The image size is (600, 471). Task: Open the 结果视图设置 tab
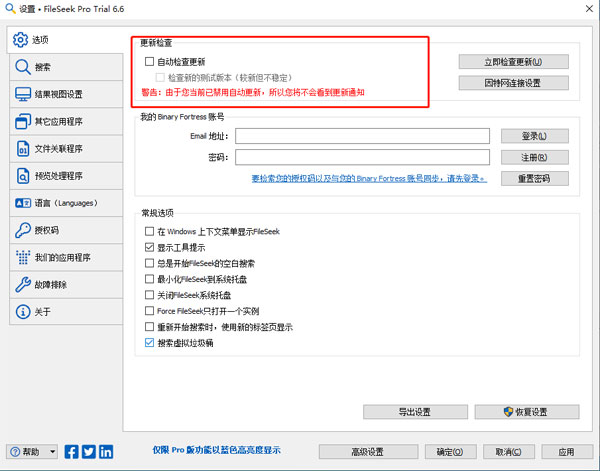click(x=66, y=94)
